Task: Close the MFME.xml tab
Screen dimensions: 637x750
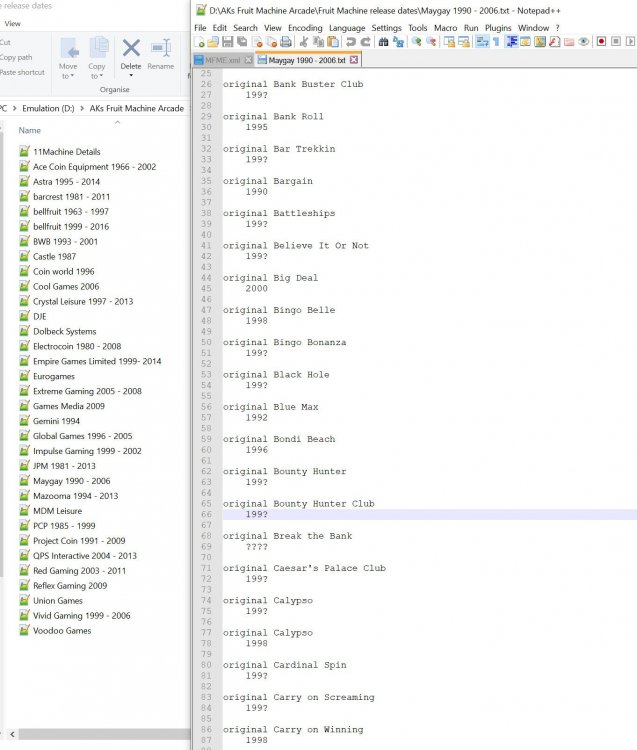Action: [x=248, y=60]
